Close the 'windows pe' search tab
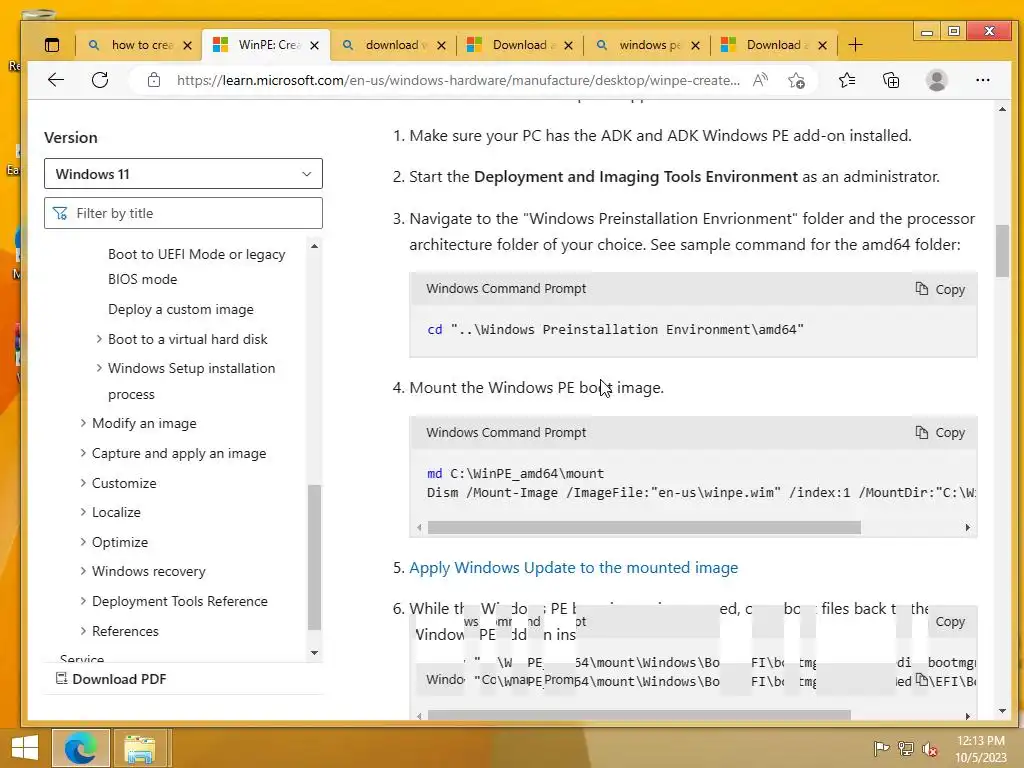Image resolution: width=1024 pixels, height=768 pixels. pyautogui.click(x=696, y=46)
